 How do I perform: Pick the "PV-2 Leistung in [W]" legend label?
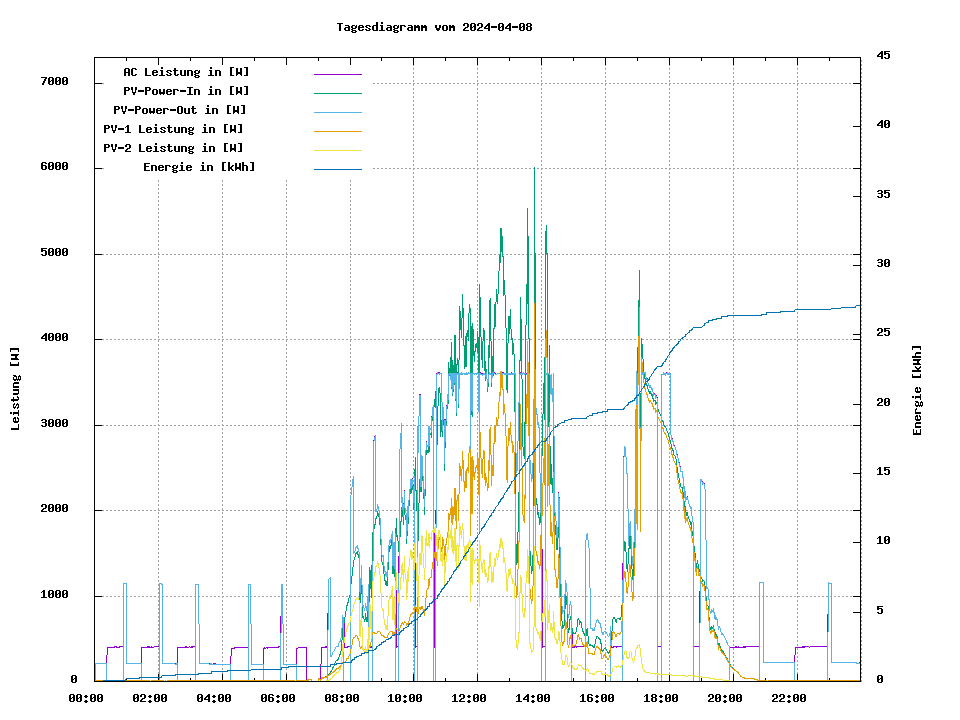pyautogui.click(x=173, y=148)
